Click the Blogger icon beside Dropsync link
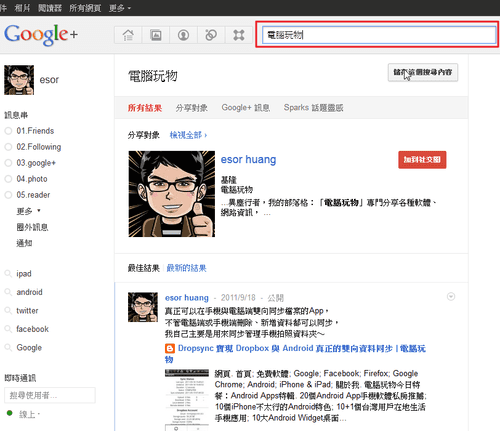This screenshot has width=500, height=431. pyautogui.click(x=170, y=349)
